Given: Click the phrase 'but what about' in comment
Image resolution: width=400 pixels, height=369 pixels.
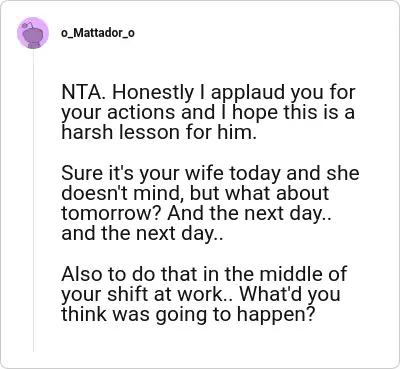Looking at the screenshot, I should 259,193.
